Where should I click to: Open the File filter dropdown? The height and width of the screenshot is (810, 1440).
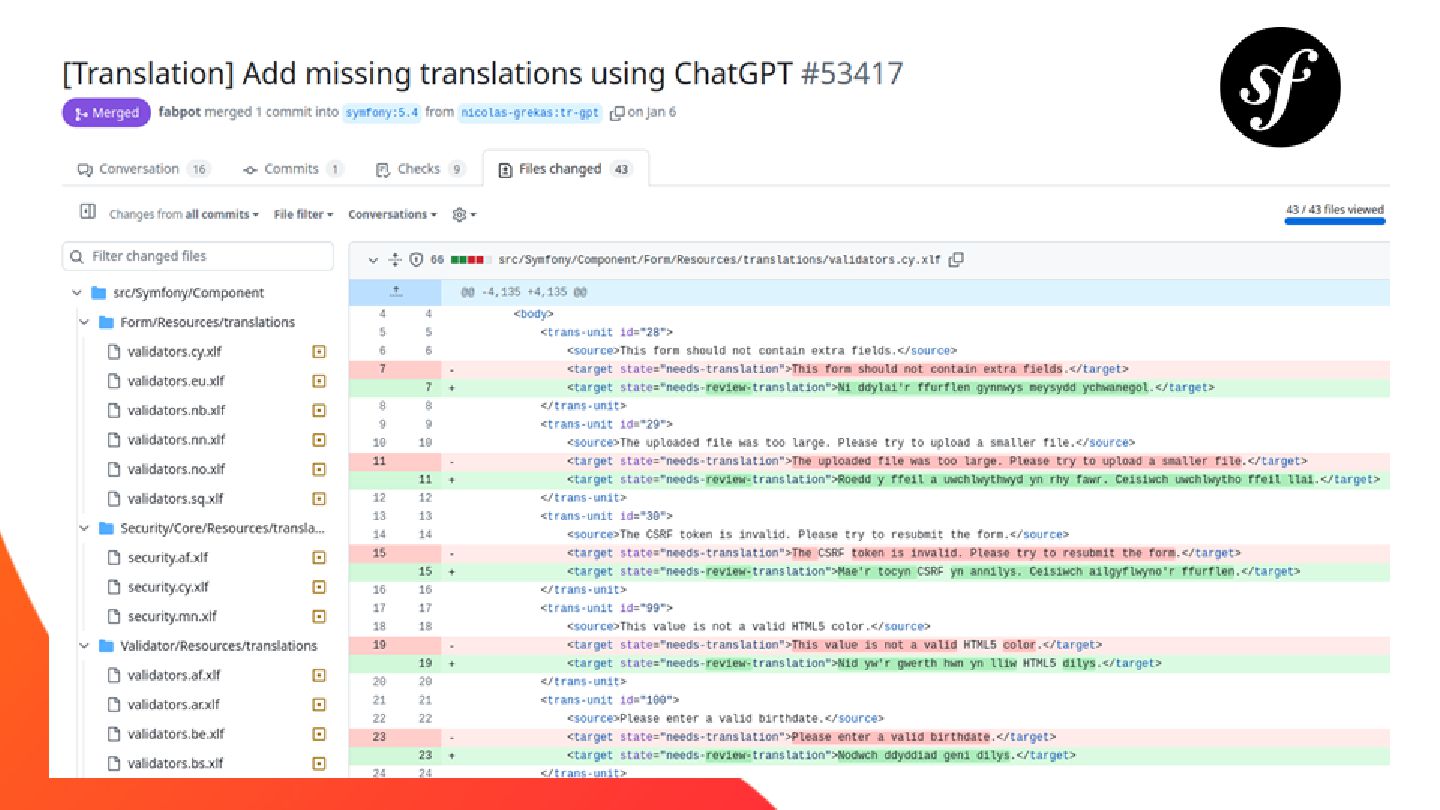pyautogui.click(x=304, y=214)
